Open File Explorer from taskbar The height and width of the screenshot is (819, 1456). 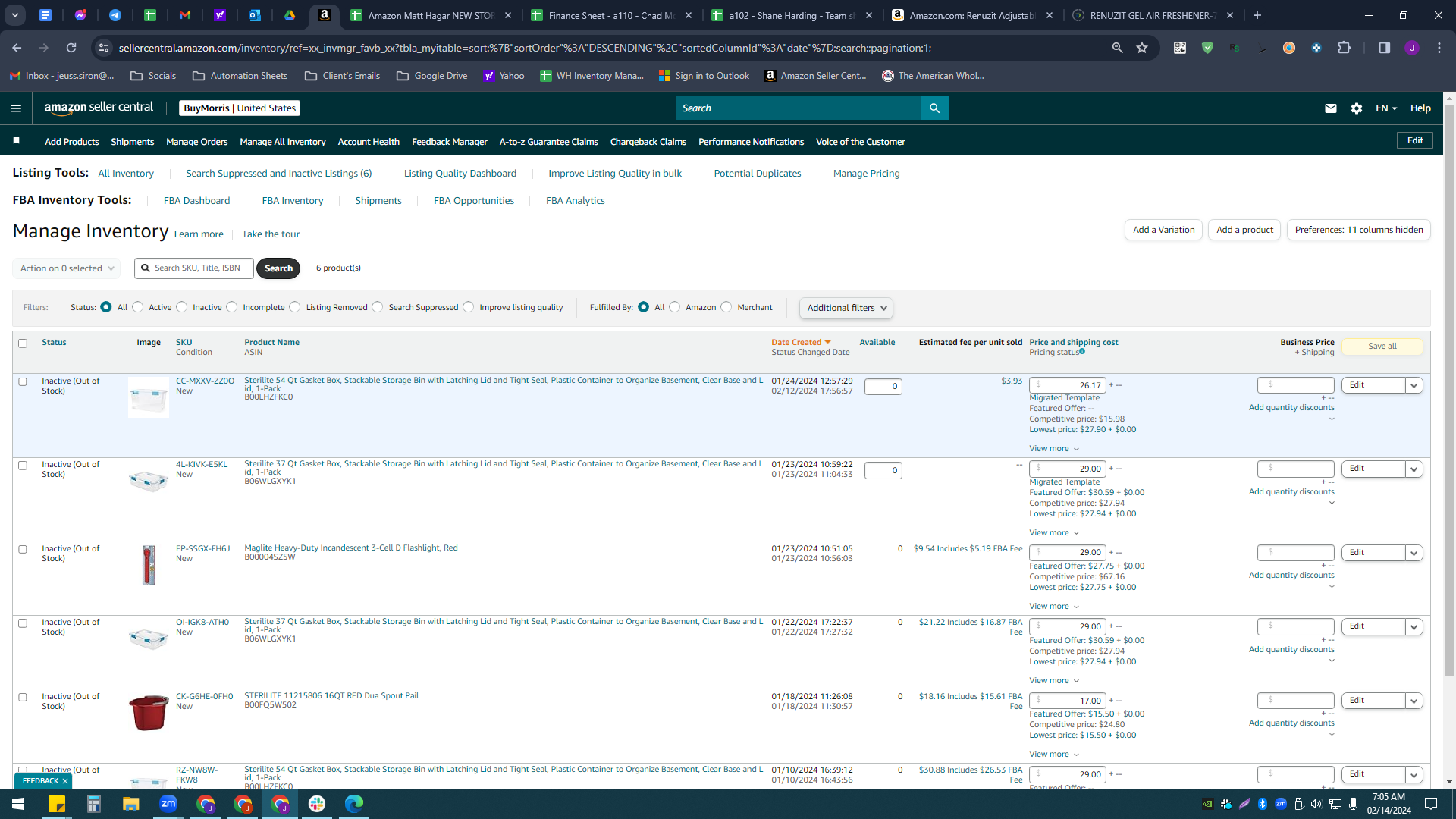coord(131,804)
